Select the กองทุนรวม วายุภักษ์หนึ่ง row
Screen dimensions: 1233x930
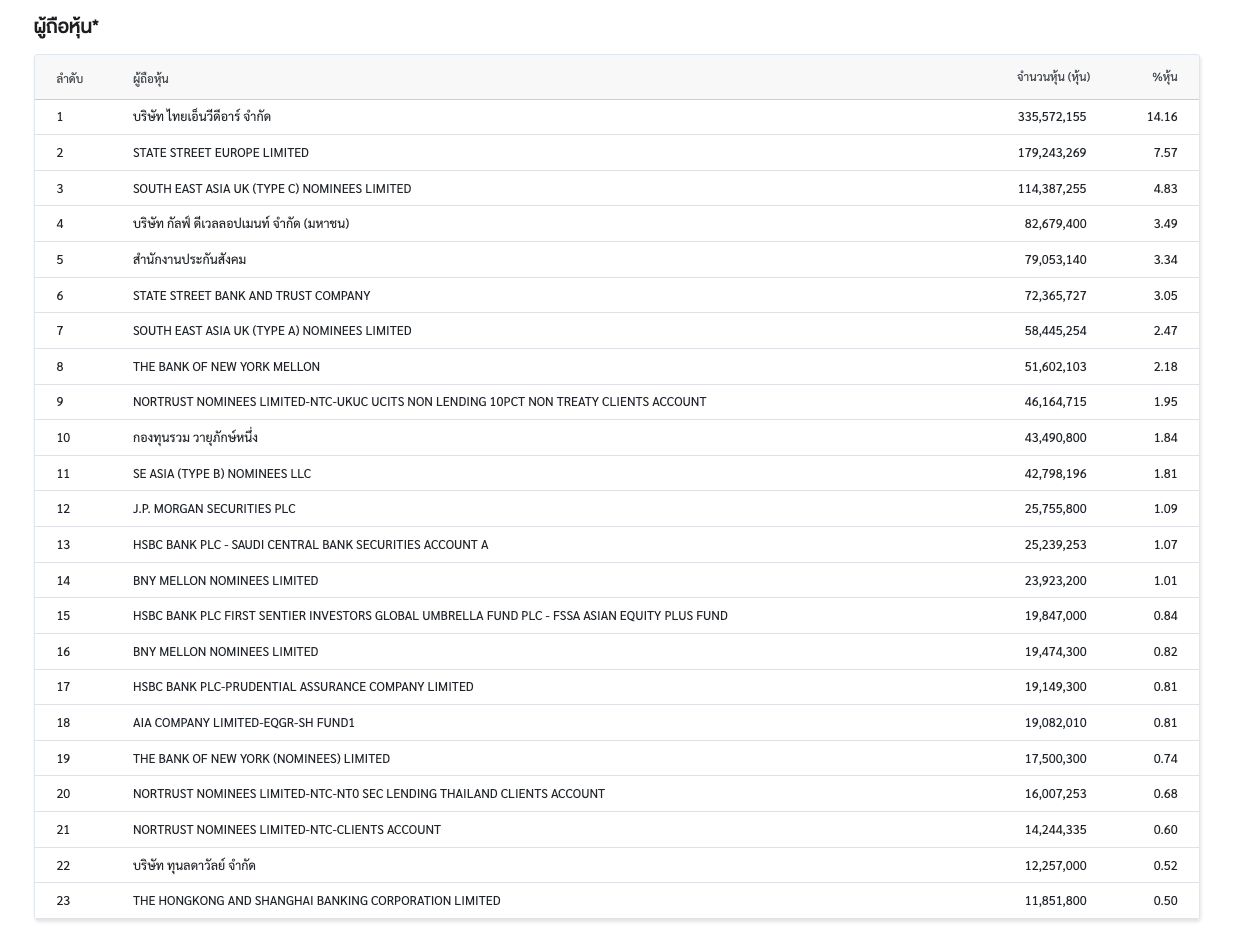195,438
